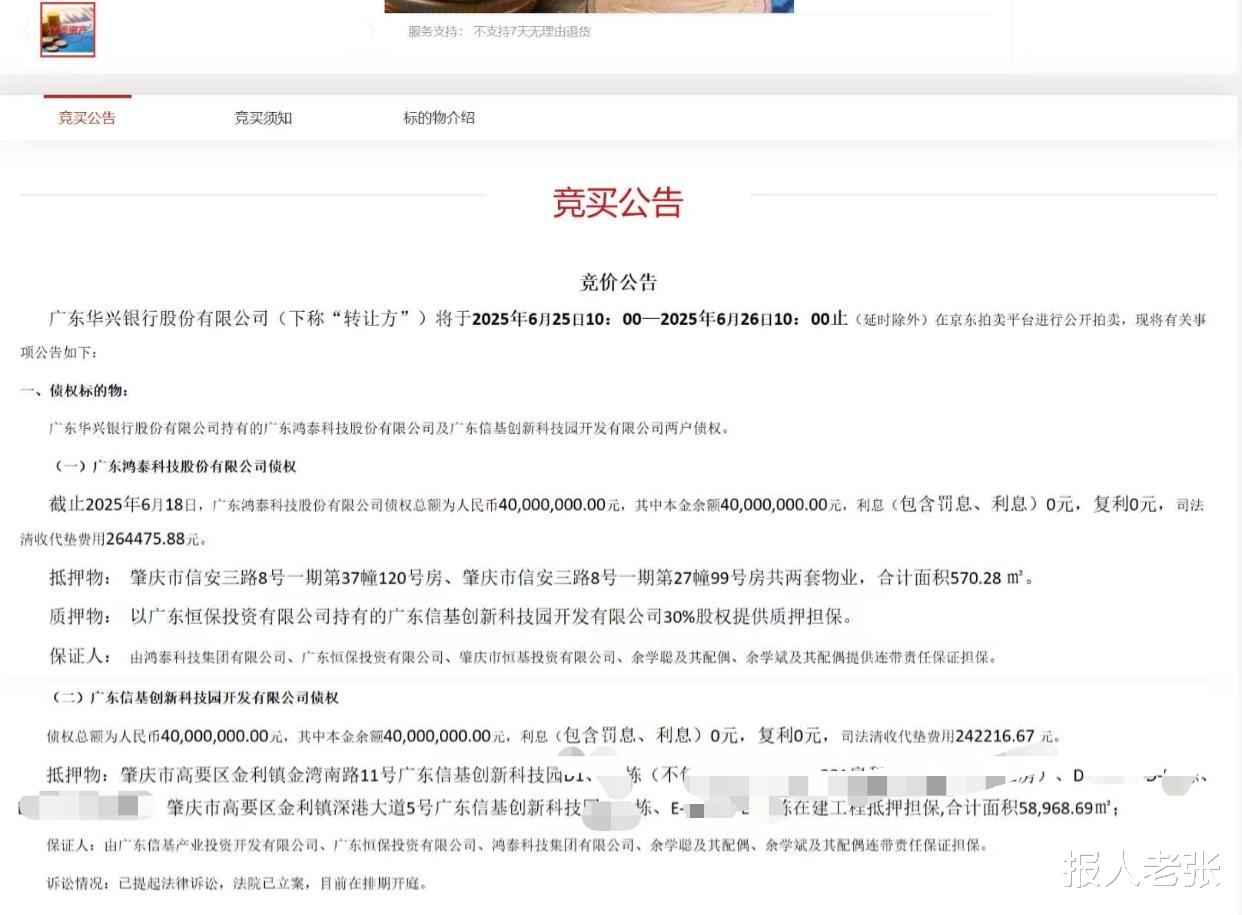Click the 一、债权标的物 section heading

(75, 390)
